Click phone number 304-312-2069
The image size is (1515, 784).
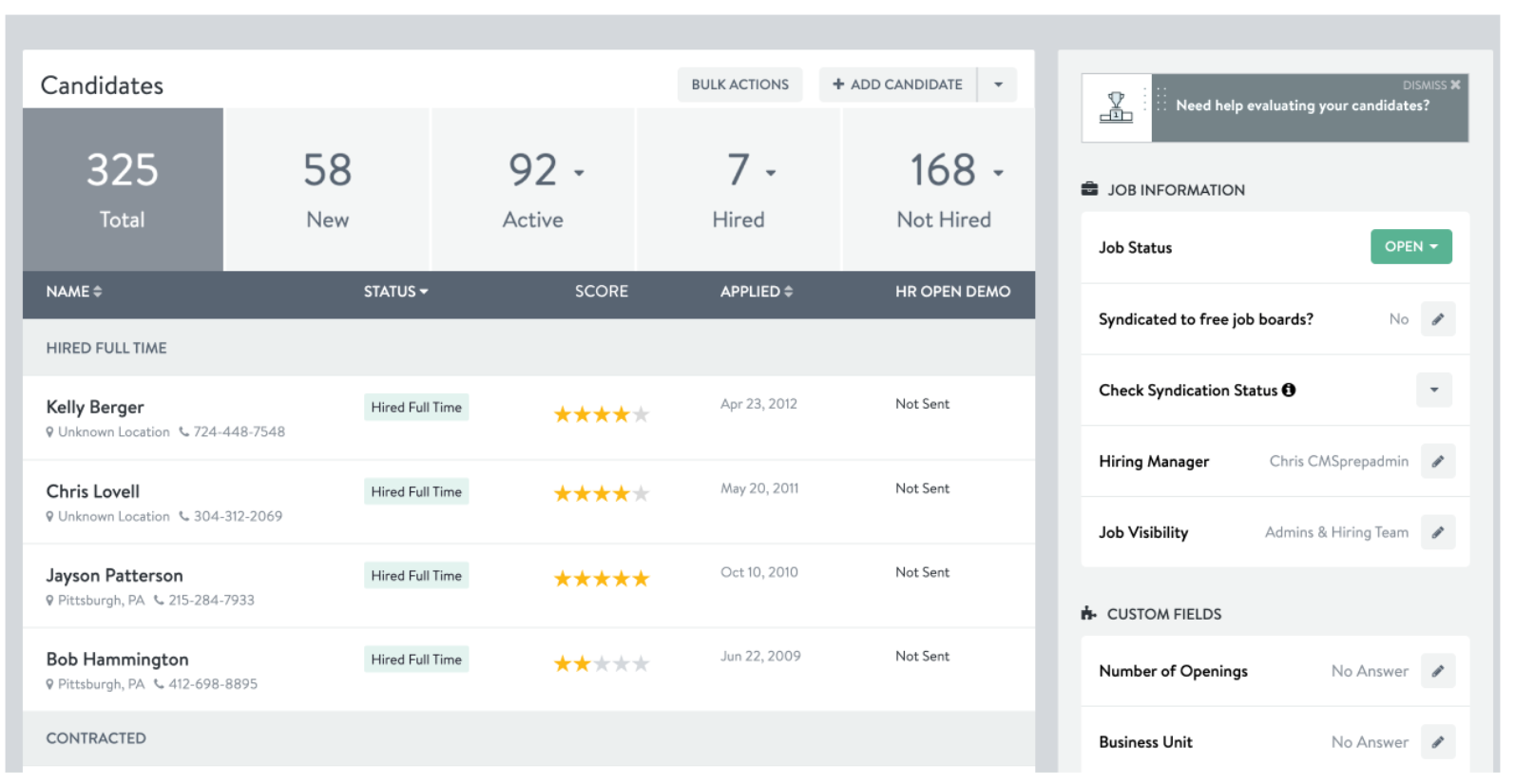tap(239, 517)
